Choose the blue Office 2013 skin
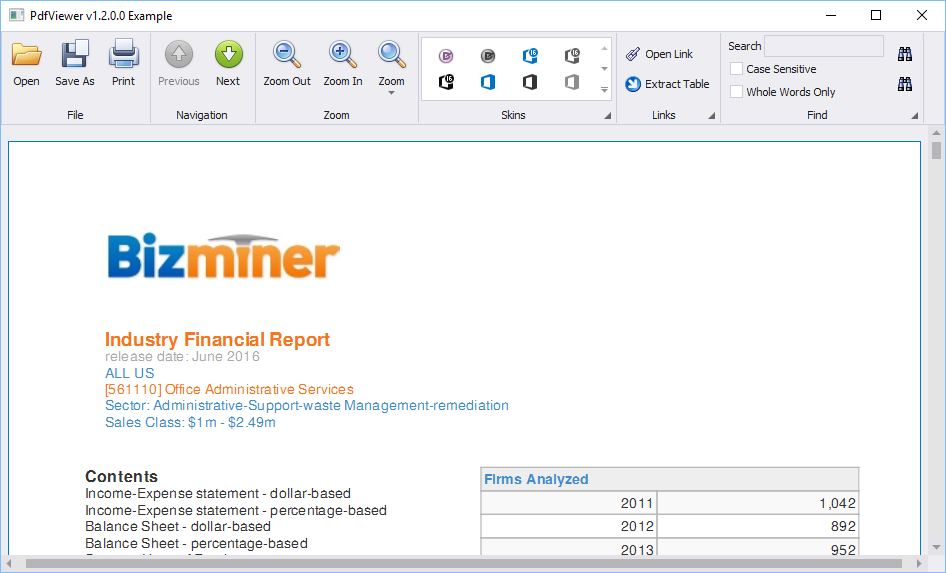The image size is (946, 573). pos(488,82)
